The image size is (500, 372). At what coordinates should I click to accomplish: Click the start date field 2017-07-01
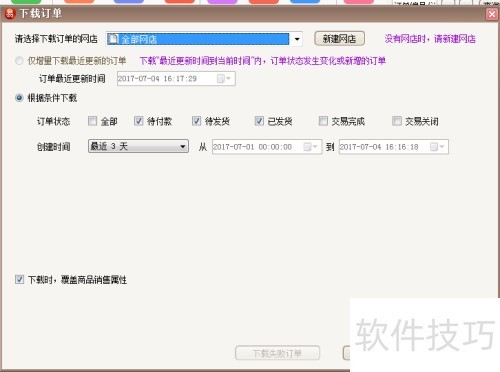267,147
